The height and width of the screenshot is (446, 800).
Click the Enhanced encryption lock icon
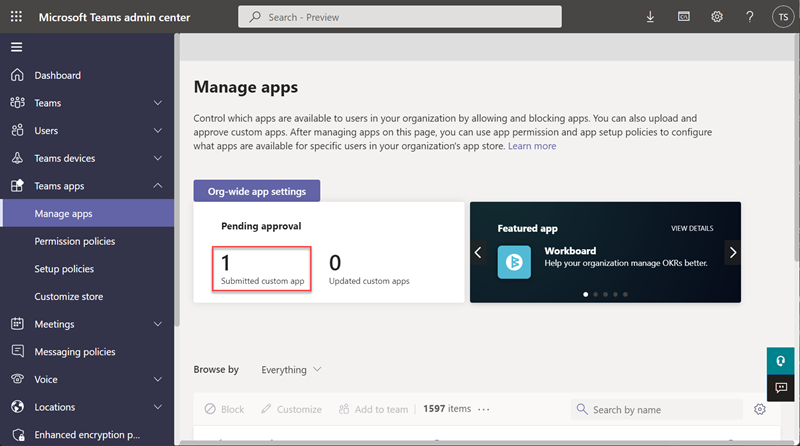tap(18, 434)
